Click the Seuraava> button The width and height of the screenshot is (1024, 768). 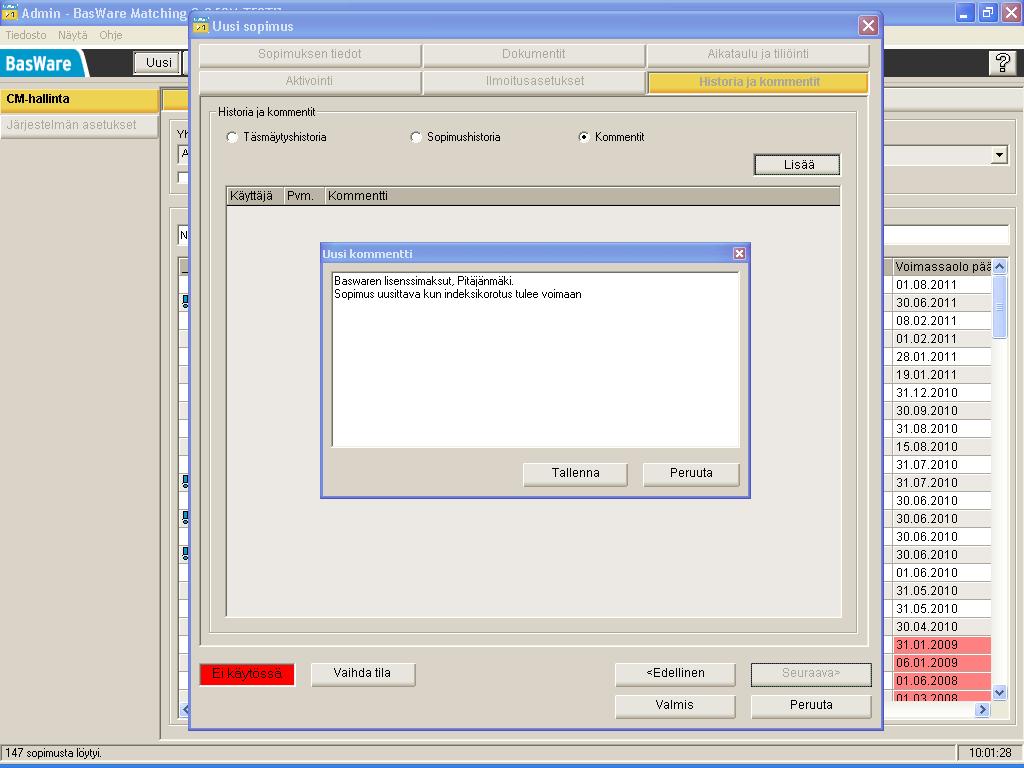(811, 673)
